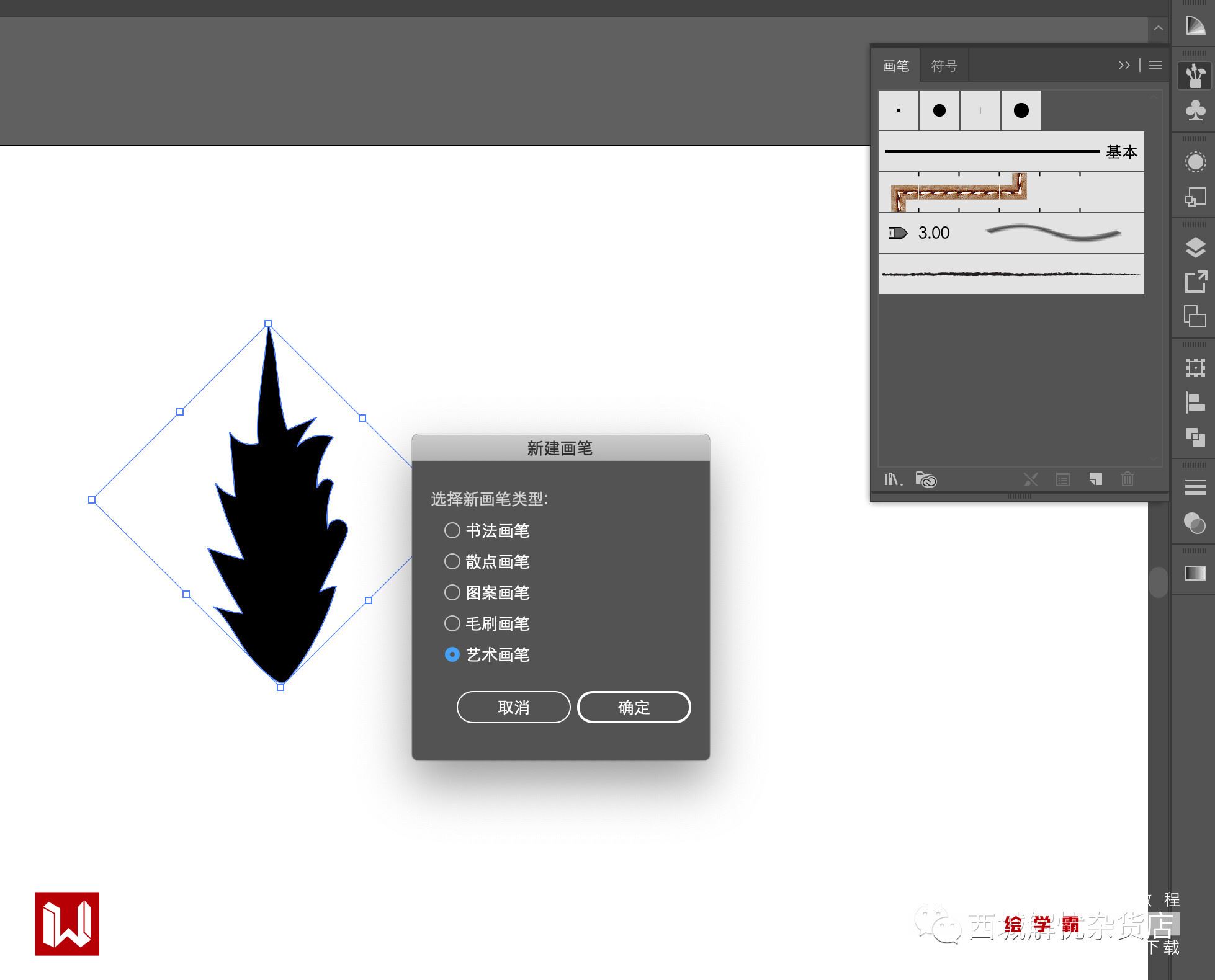This screenshot has height=980, width=1215.
Task: Open the brushes panel hamburger menu
Action: click(1155, 65)
